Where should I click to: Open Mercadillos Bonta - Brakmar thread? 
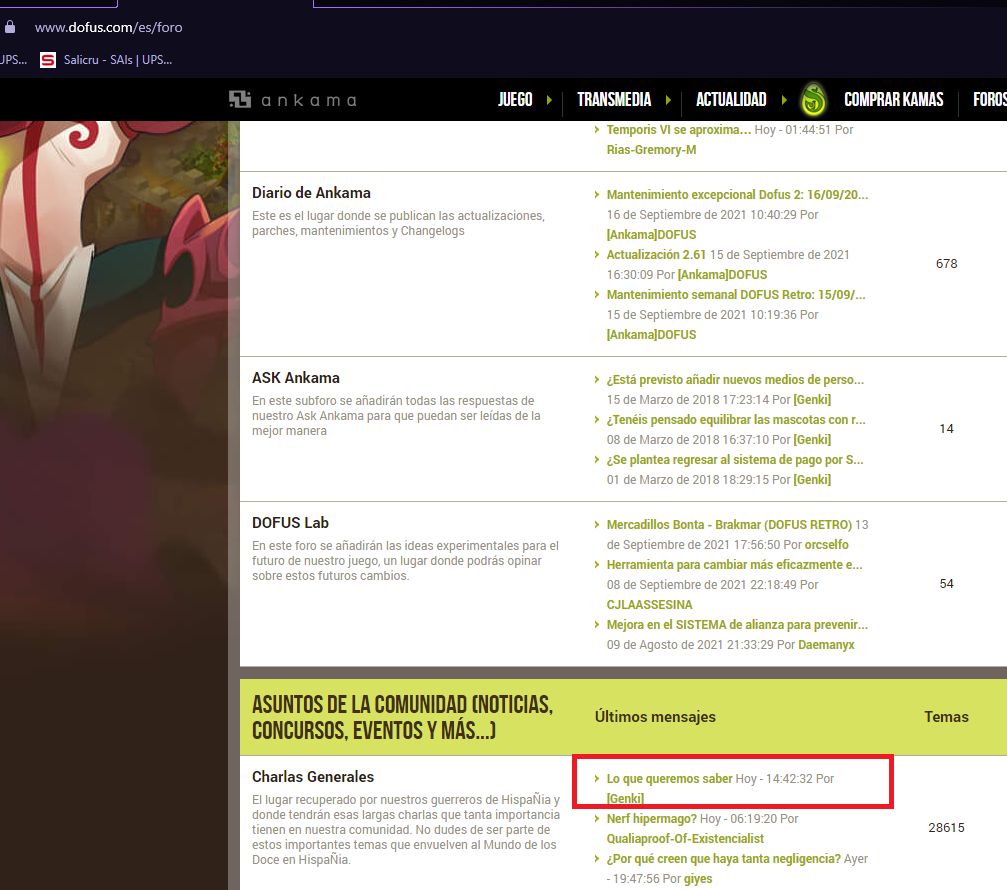[x=729, y=525]
